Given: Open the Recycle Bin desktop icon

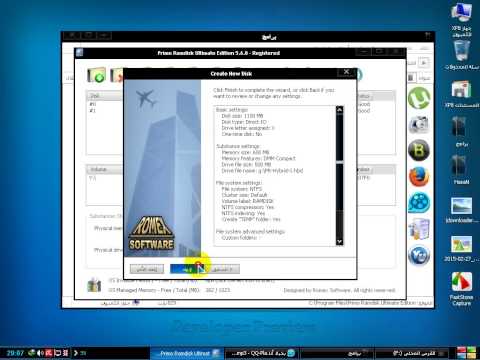Looking at the screenshot, I should (462, 55).
